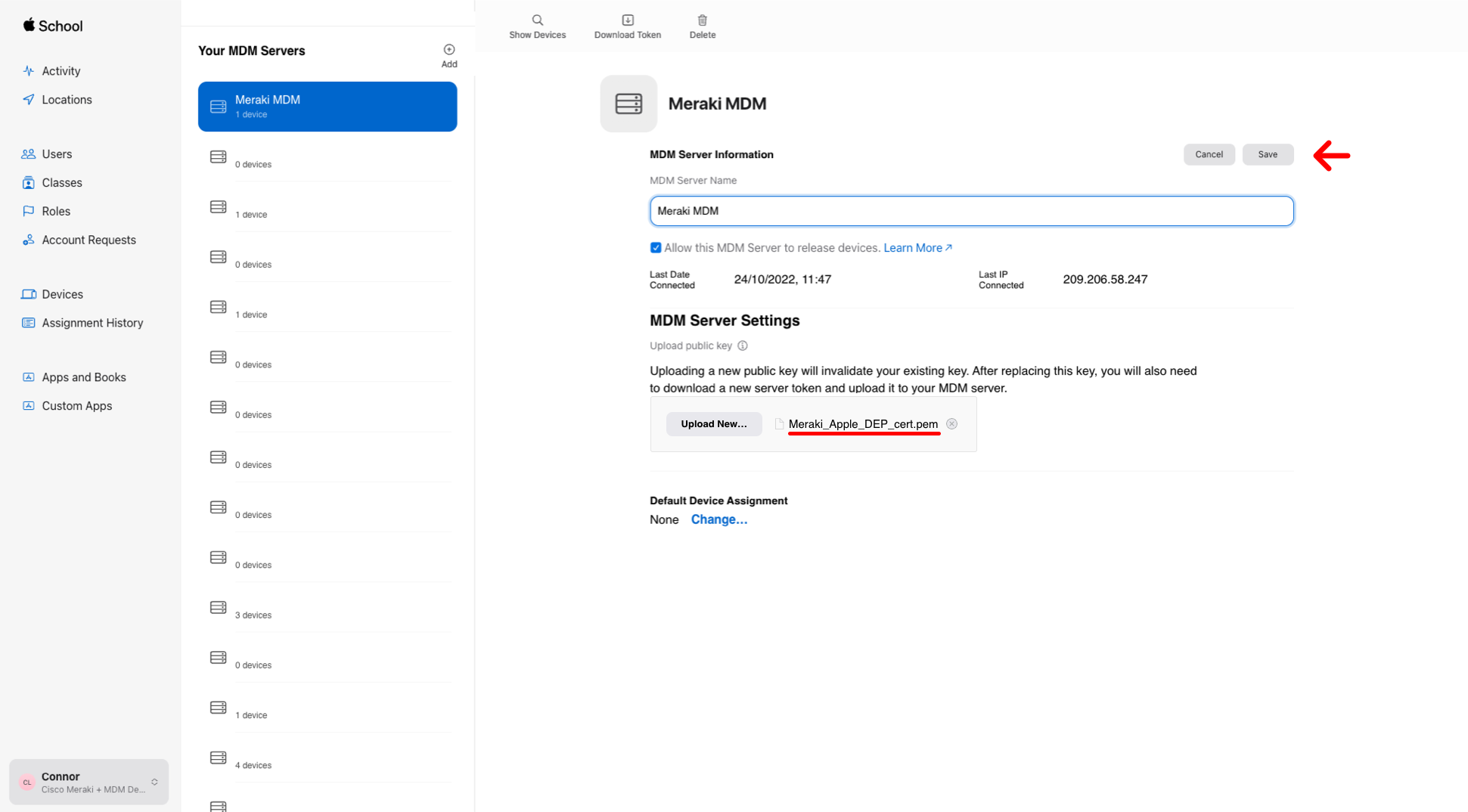Click the Delete trash icon
The image size is (1468, 812).
click(x=702, y=20)
